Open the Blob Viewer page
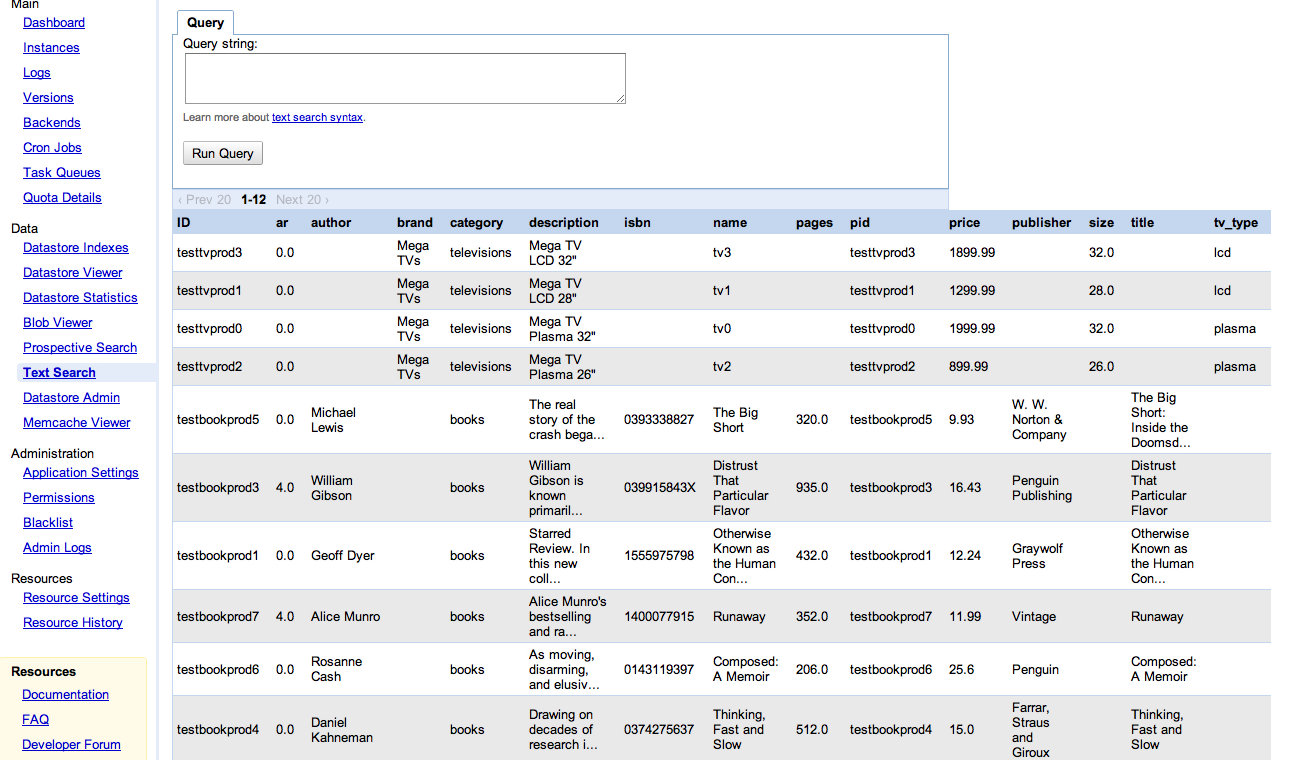This screenshot has height=760, width=1292. click(58, 322)
